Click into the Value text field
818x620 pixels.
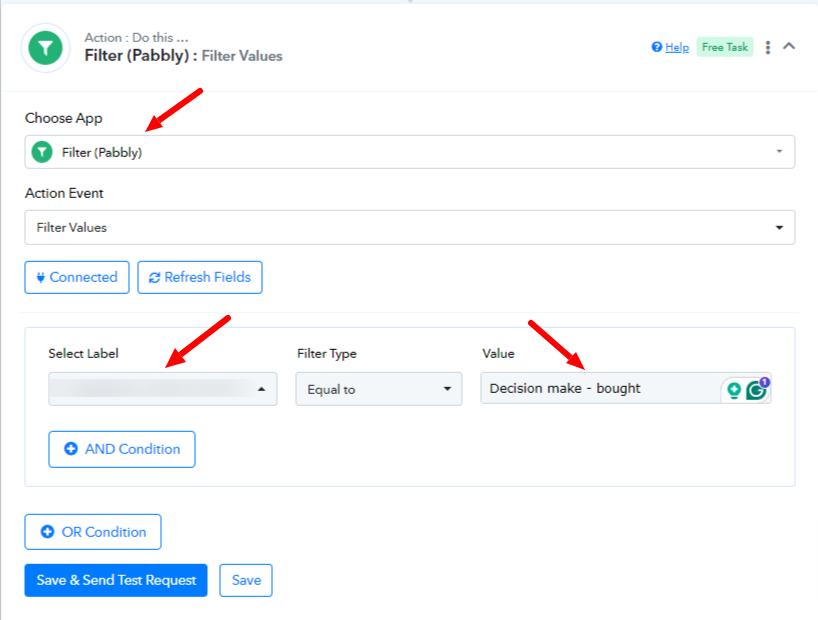point(600,388)
